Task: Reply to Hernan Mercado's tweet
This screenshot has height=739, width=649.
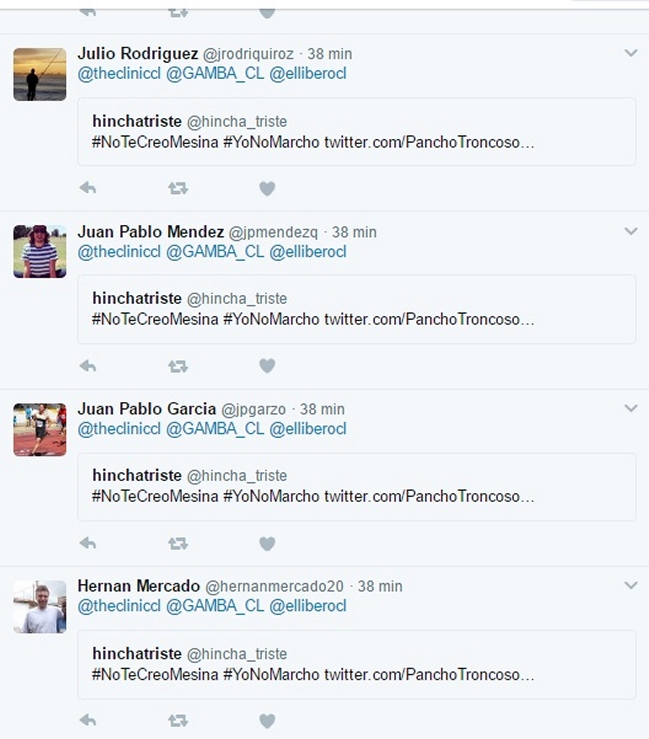Action: coord(88,720)
